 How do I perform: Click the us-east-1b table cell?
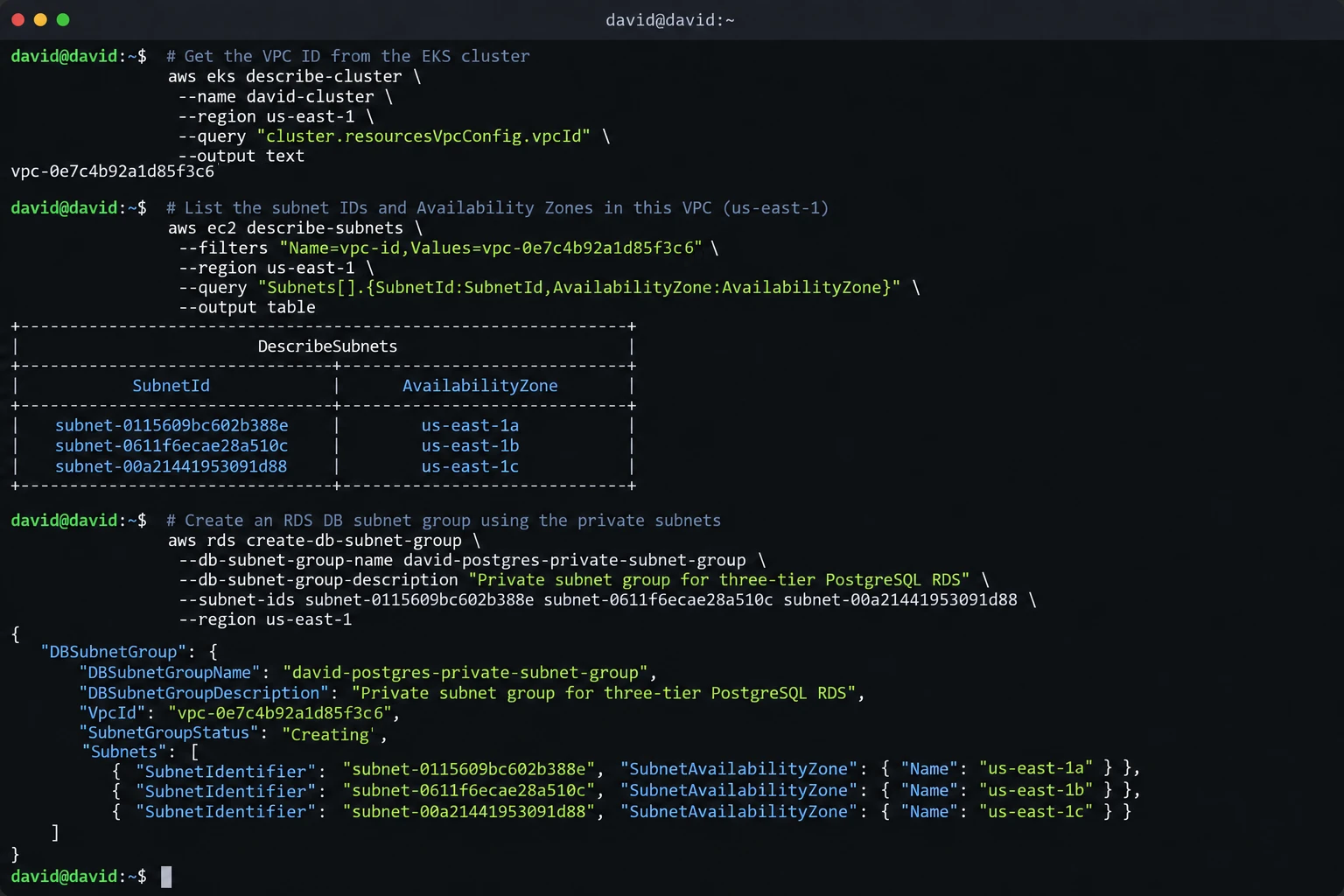tap(470, 445)
